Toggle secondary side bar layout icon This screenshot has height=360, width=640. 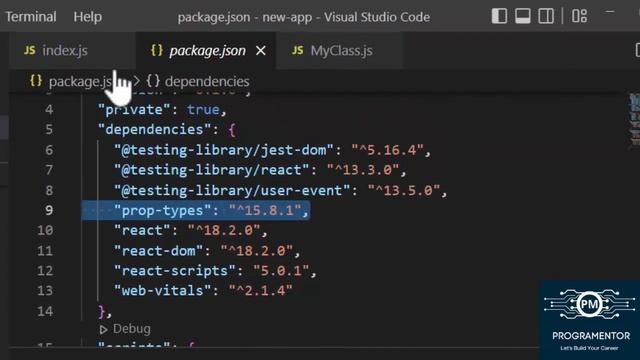pos(546,16)
